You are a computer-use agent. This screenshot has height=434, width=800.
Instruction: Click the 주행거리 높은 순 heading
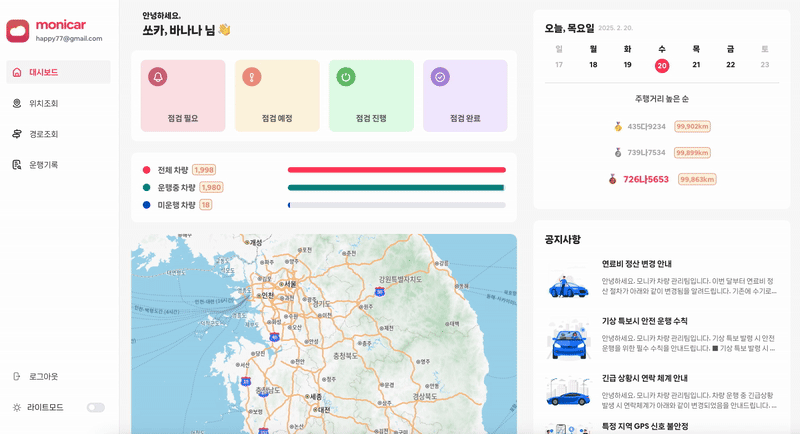click(662, 99)
